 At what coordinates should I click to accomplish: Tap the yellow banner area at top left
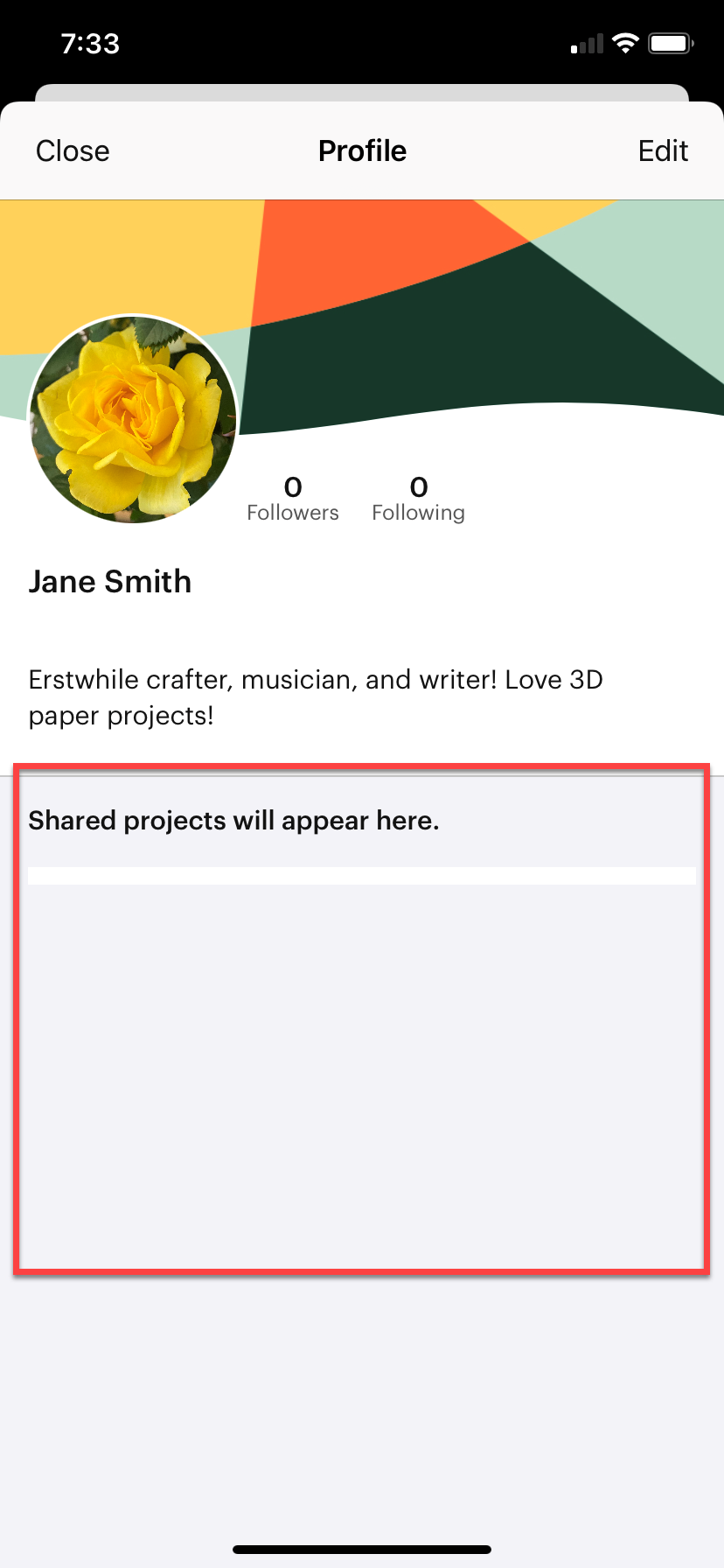(x=114, y=262)
